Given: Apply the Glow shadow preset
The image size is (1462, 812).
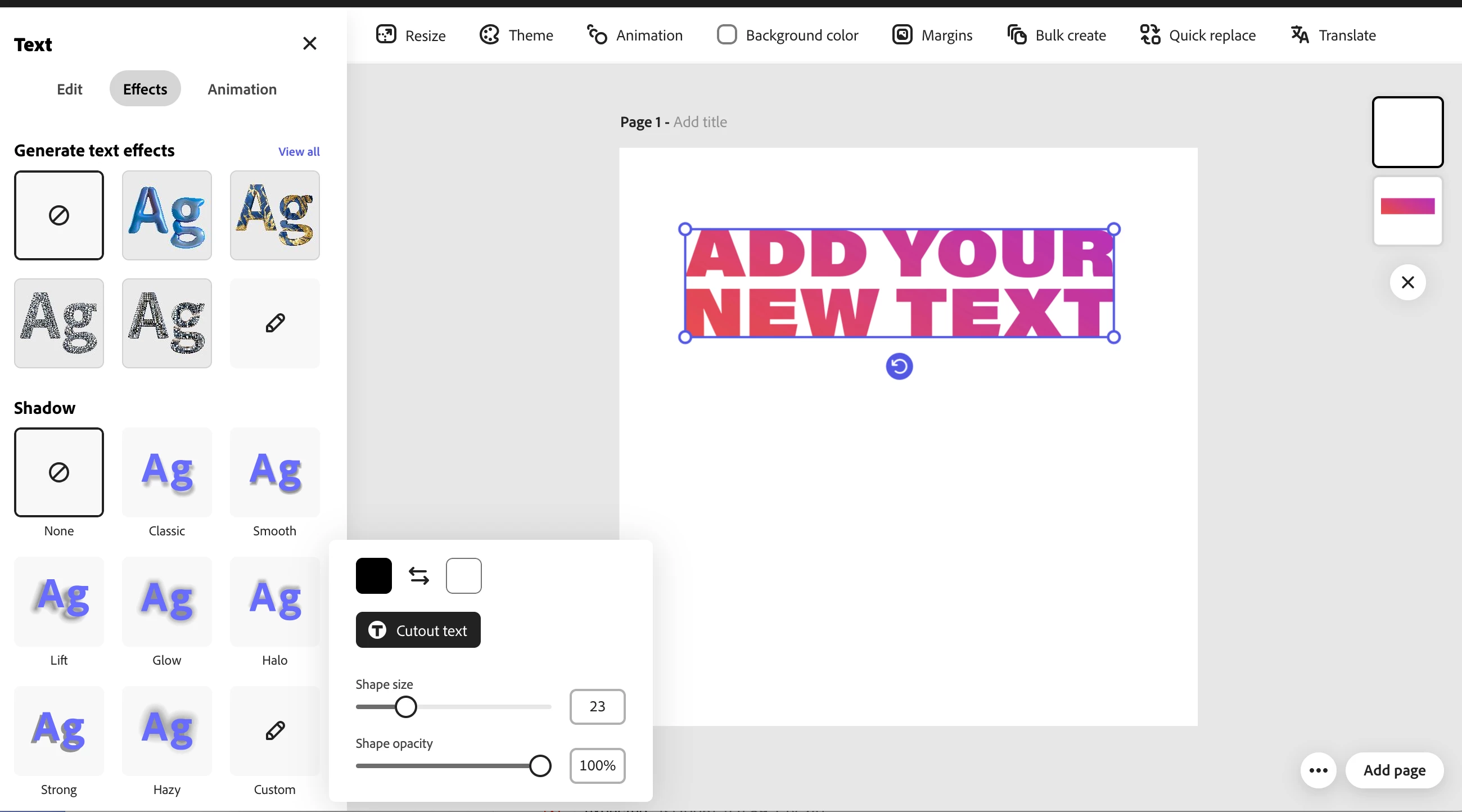Looking at the screenshot, I should click(167, 602).
